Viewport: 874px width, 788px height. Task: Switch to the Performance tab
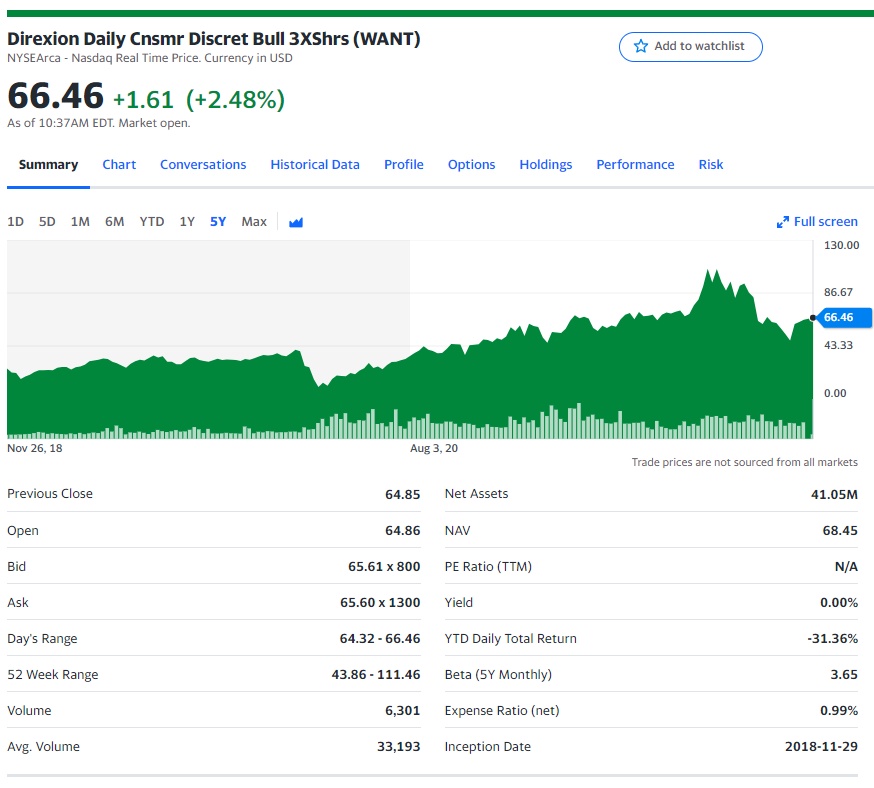coord(635,165)
